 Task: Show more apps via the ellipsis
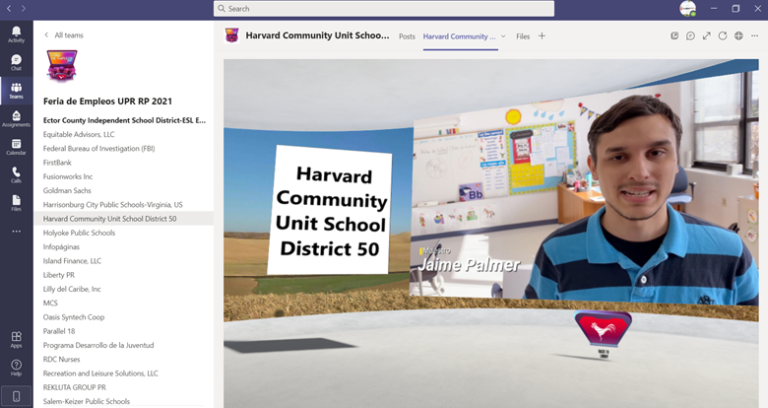pos(16,231)
